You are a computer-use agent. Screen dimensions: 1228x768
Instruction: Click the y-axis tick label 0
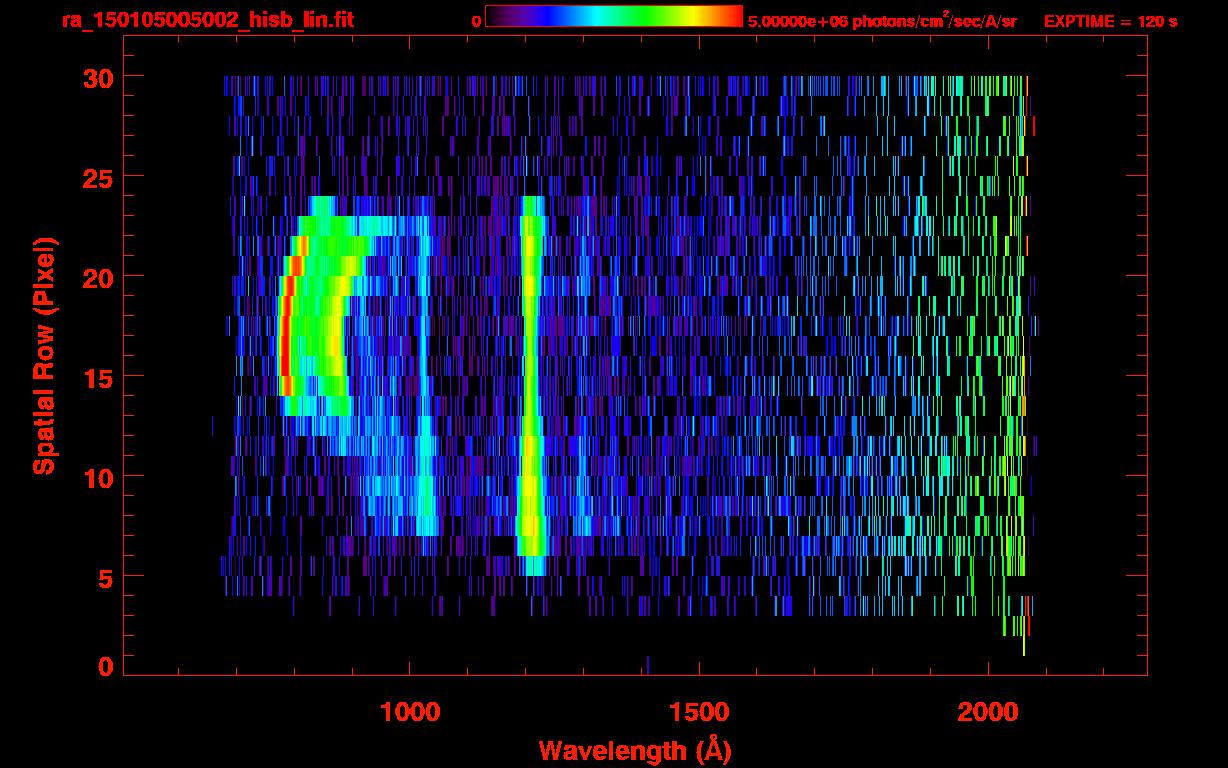point(105,666)
